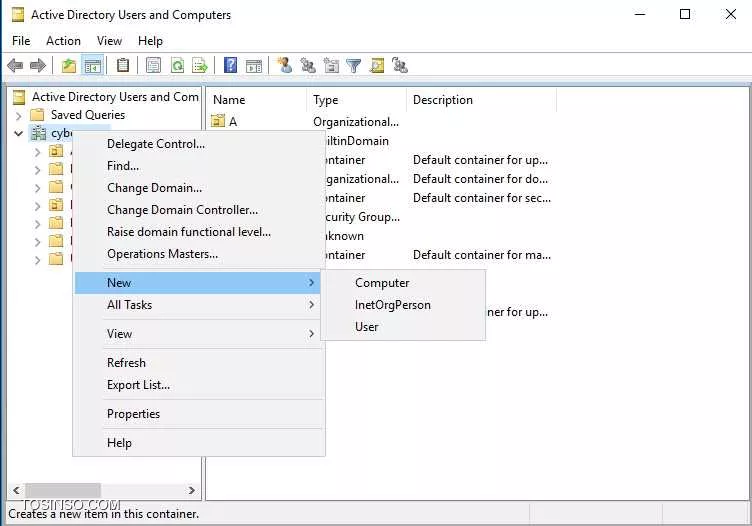This screenshot has height=526, width=752.
Task: Click the Description column header
Action: point(482,100)
